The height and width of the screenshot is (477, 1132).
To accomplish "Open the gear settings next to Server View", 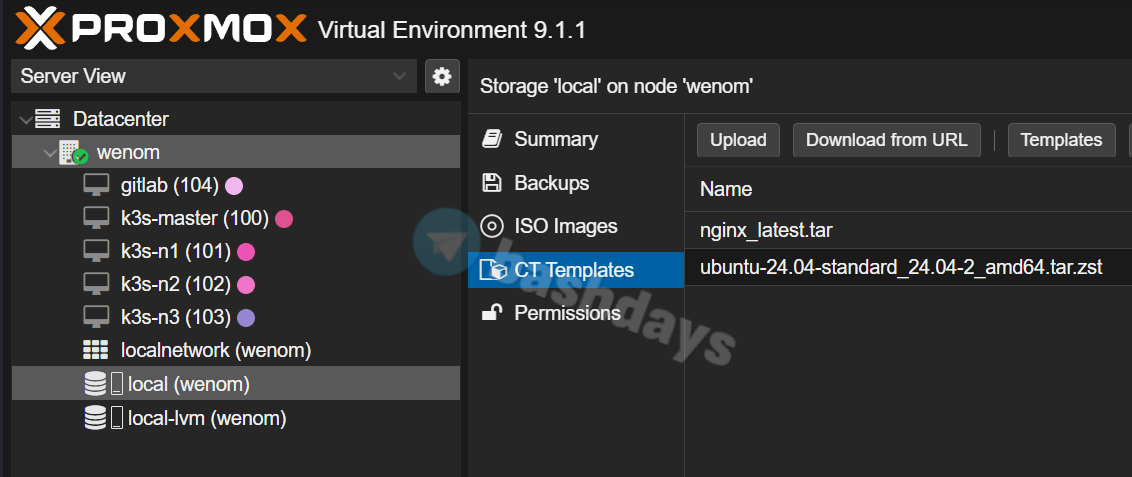I will (441, 76).
